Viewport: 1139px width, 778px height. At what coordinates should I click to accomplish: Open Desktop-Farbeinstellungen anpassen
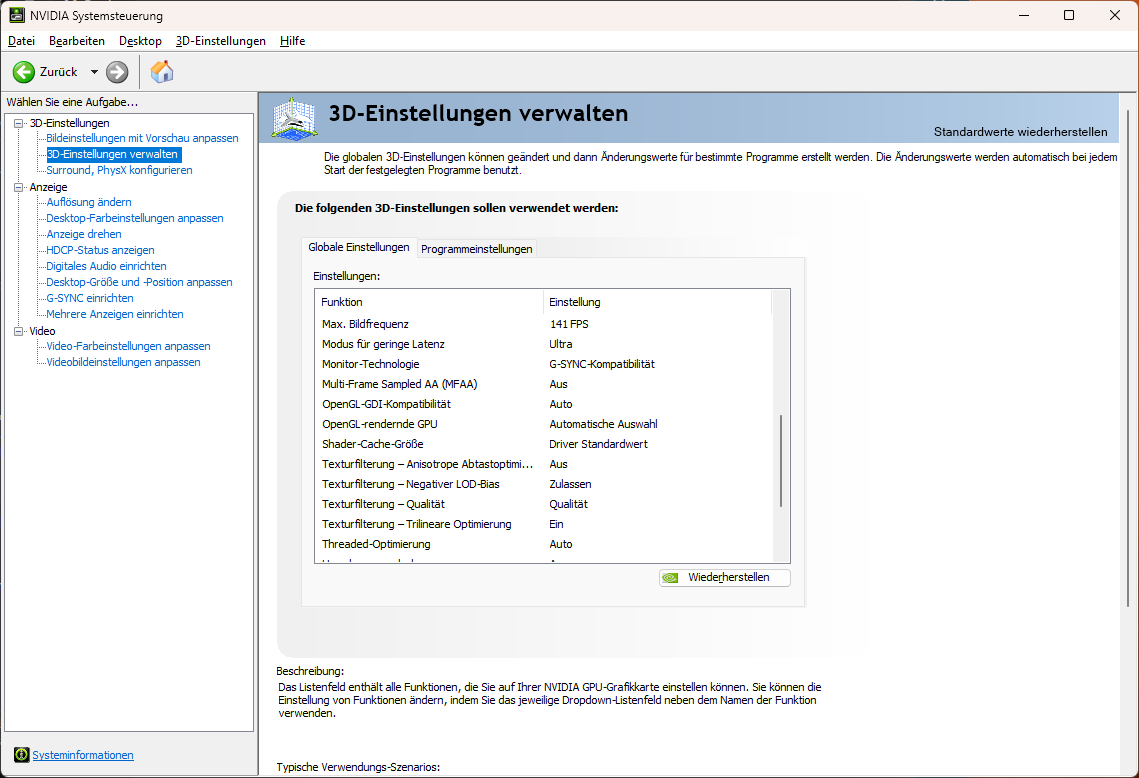134,218
